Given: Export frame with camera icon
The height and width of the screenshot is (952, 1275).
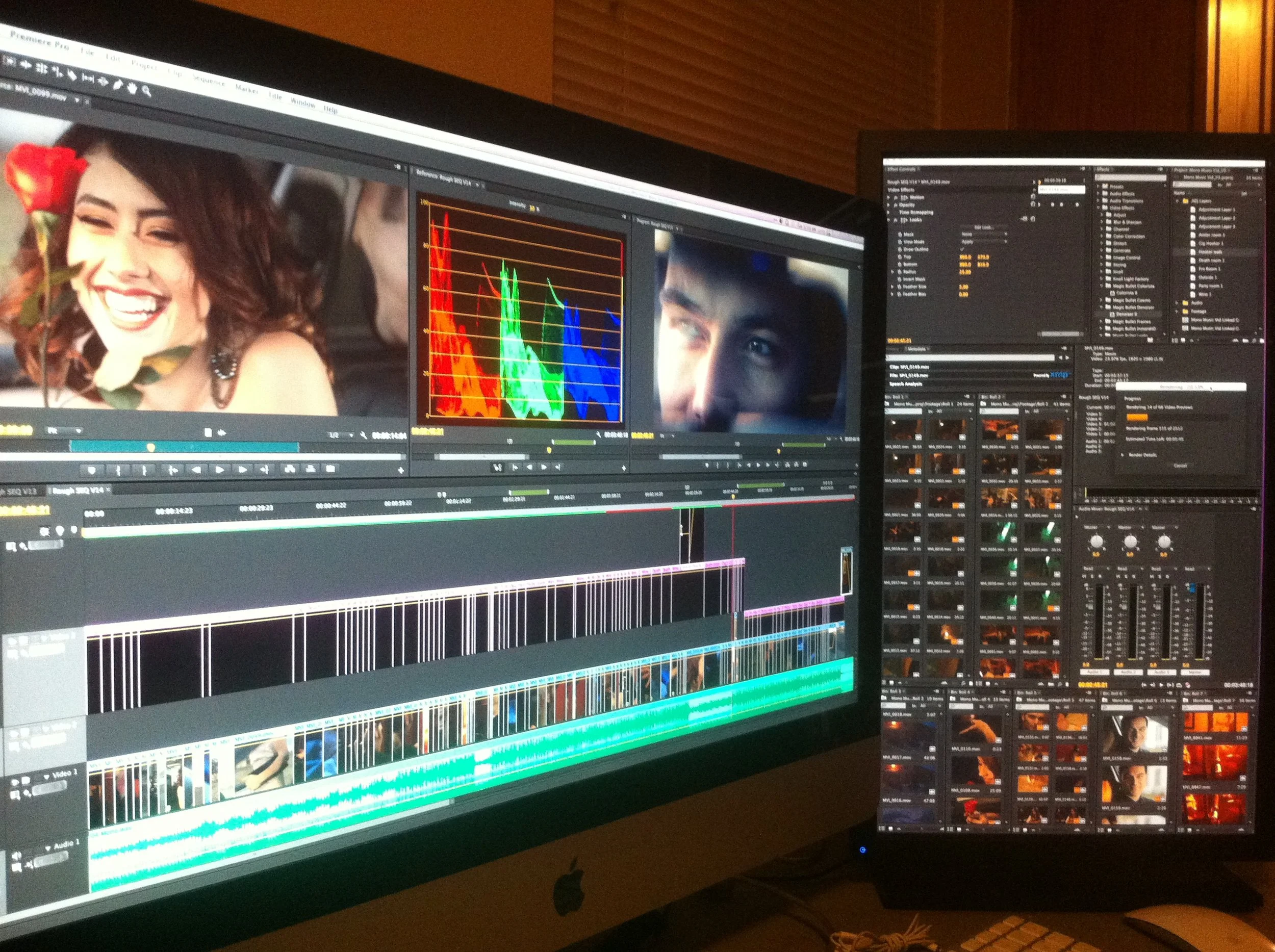Looking at the screenshot, I should click(x=330, y=469).
